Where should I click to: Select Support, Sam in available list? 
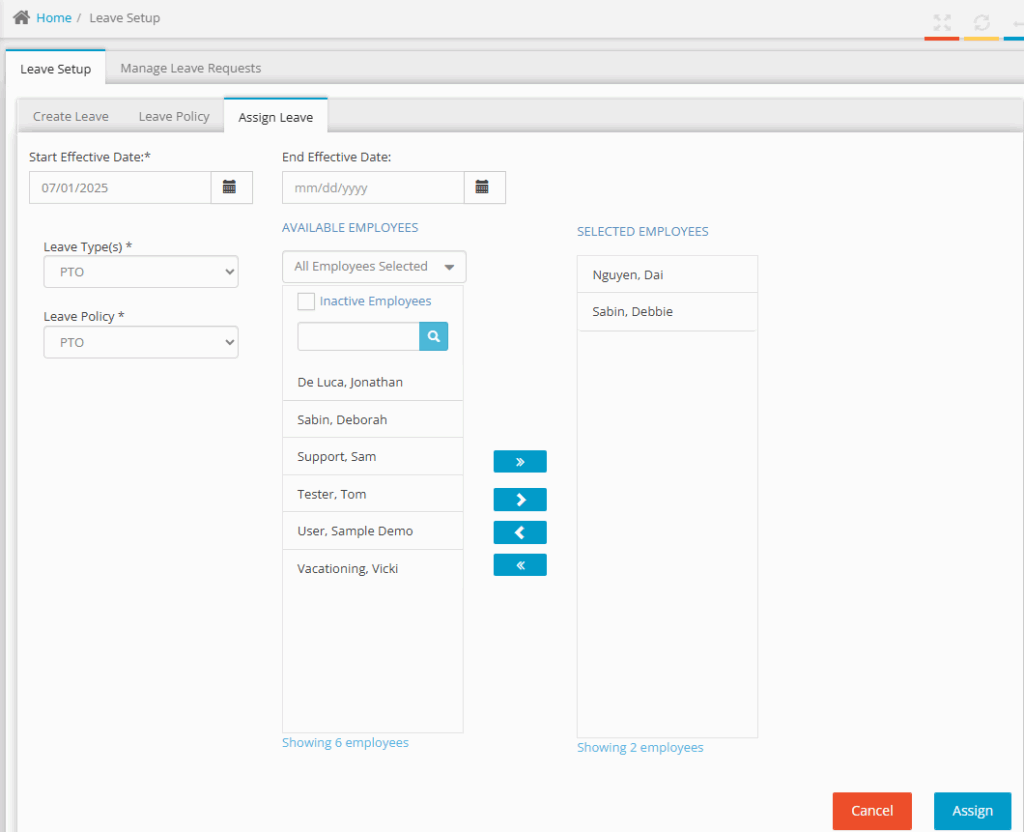(x=373, y=456)
